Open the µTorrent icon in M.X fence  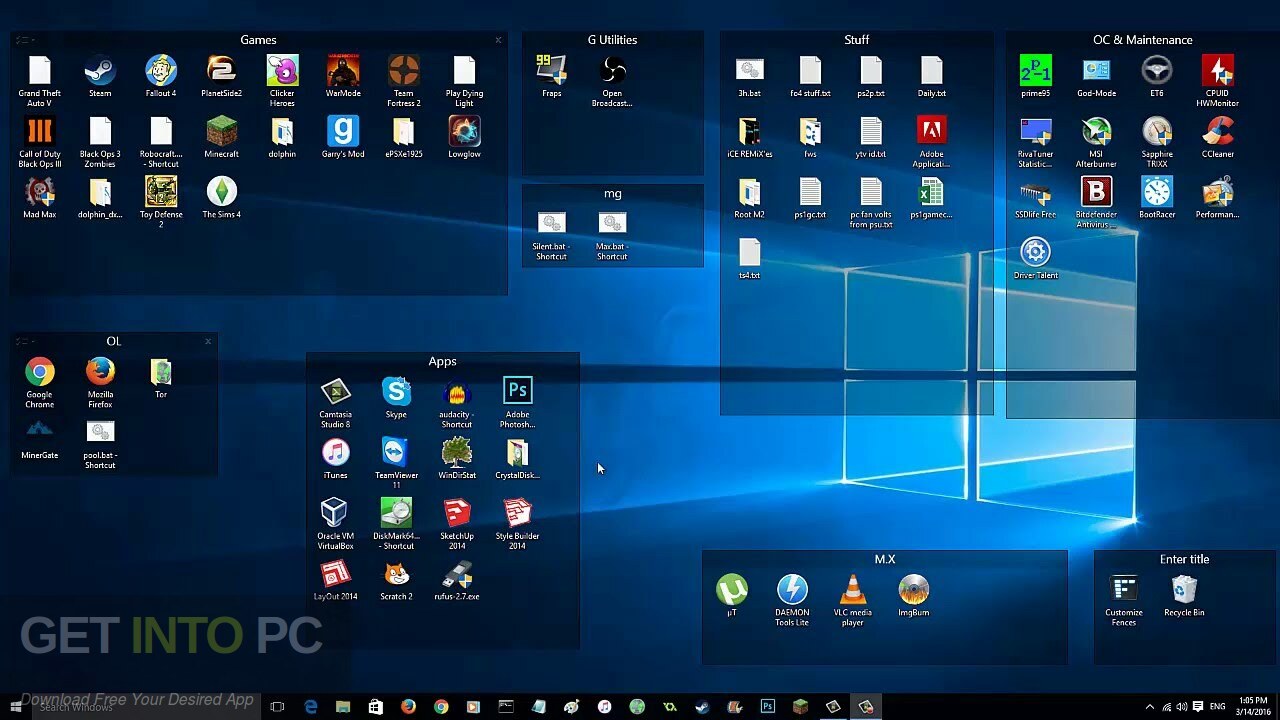click(732, 596)
